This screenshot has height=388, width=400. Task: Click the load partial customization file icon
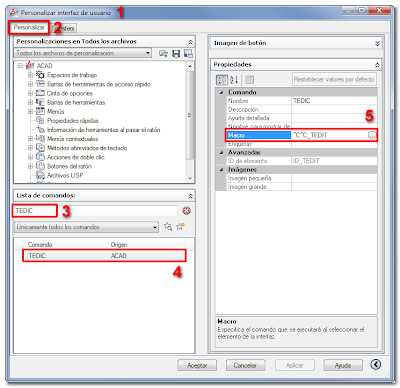(x=163, y=53)
